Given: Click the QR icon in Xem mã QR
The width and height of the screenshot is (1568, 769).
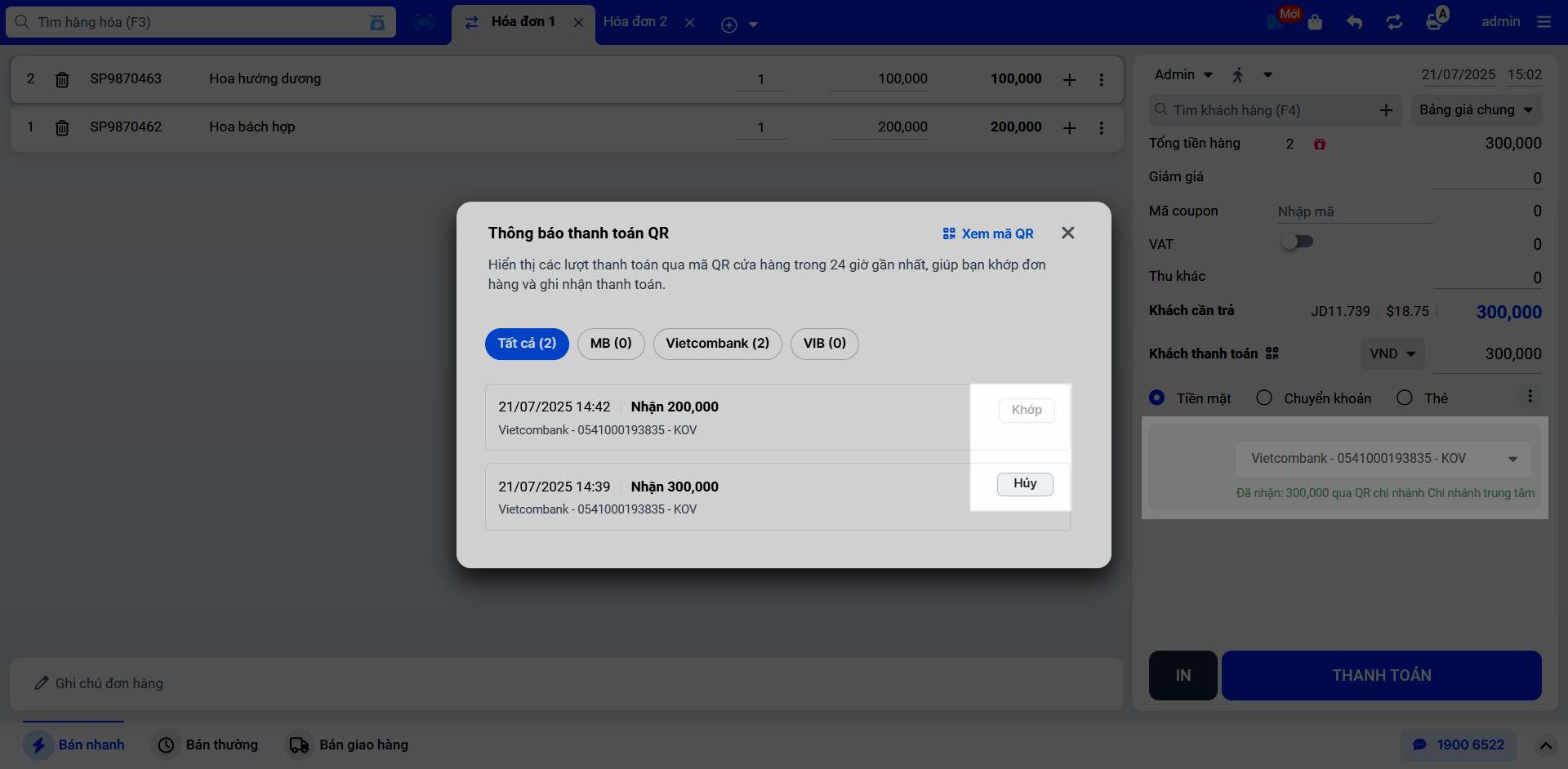Looking at the screenshot, I should [x=949, y=233].
